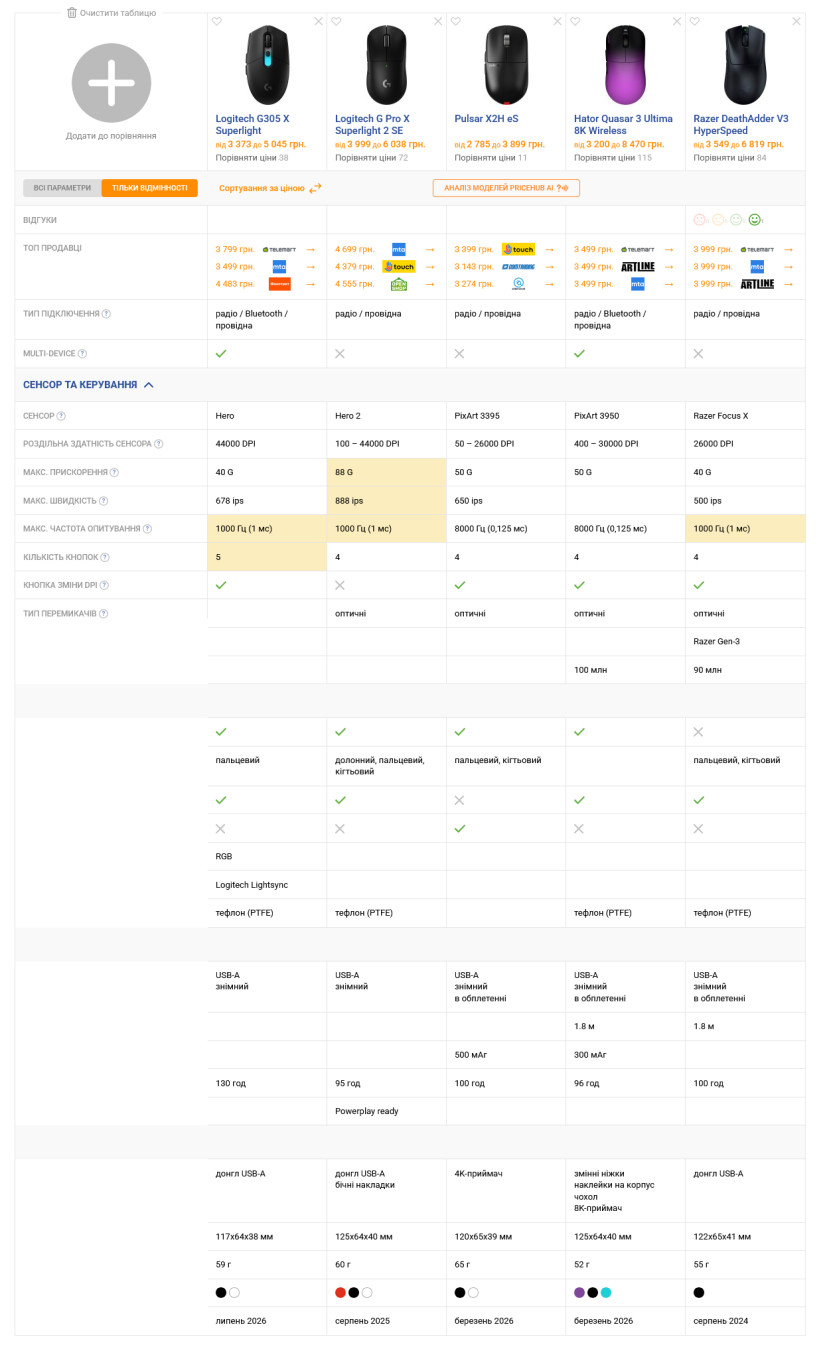Select the white swatch under Logitech G305 X
835x1345 pixels.
(x=234, y=1293)
